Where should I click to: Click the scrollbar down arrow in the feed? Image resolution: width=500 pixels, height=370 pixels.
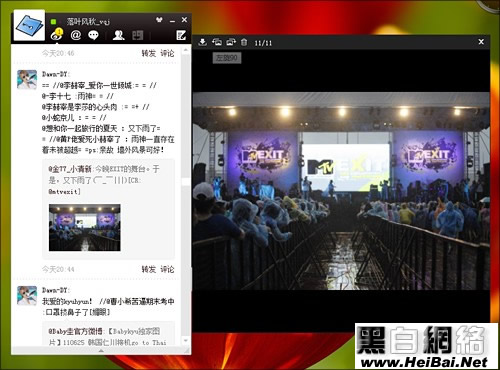pyautogui.click(x=186, y=341)
